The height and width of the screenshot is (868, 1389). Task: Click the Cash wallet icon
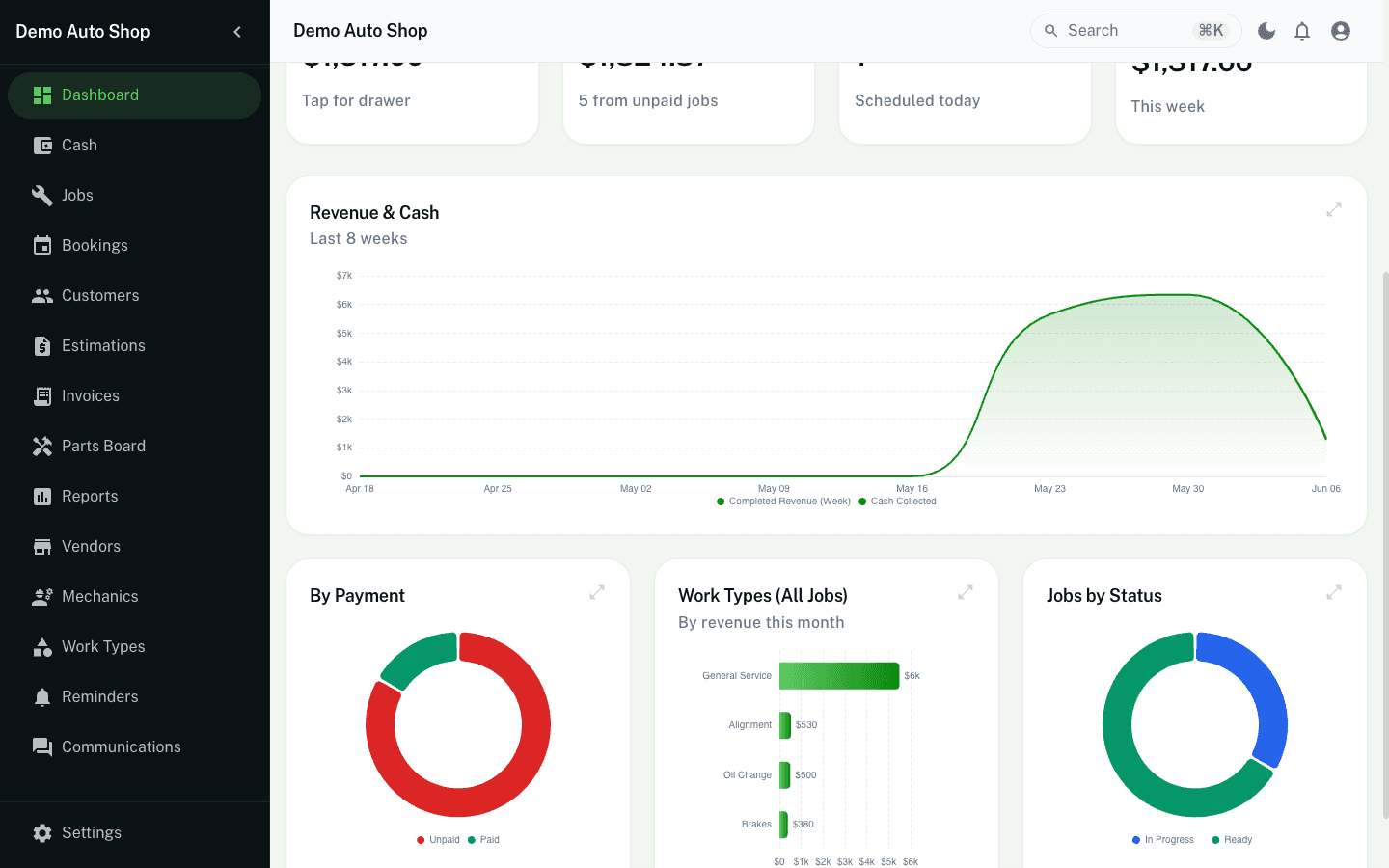pyautogui.click(x=42, y=145)
